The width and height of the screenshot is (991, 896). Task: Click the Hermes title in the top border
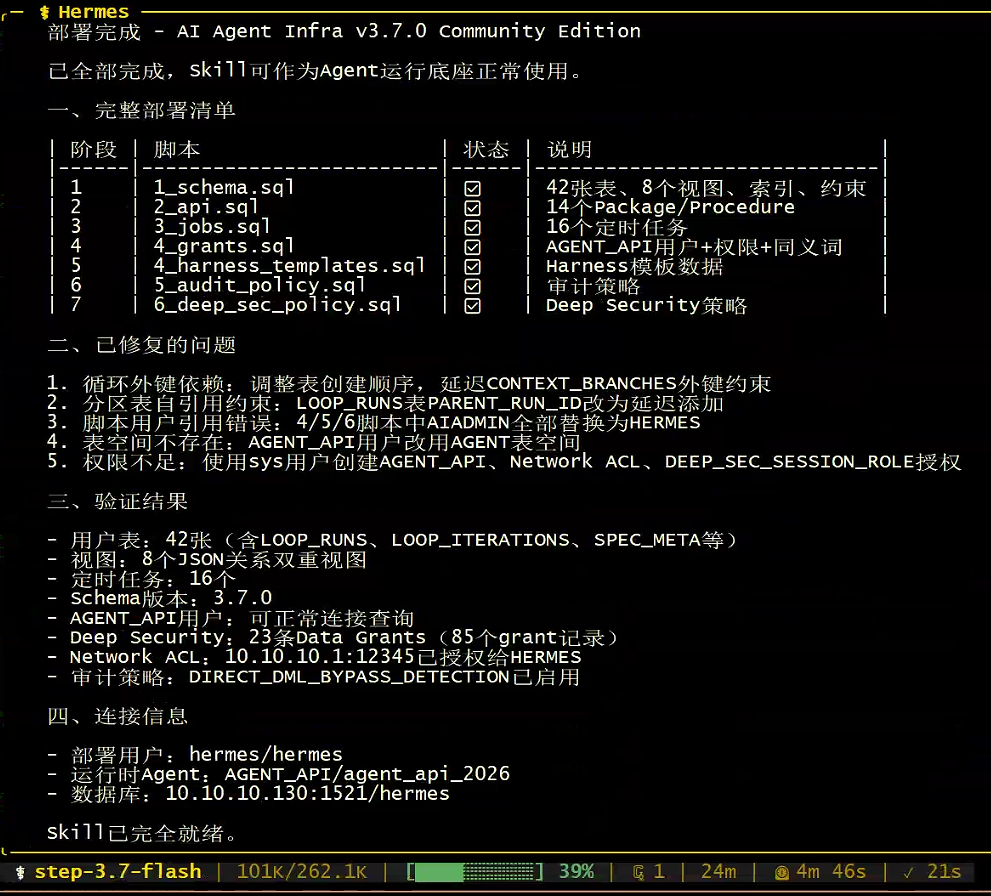click(x=94, y=12)
